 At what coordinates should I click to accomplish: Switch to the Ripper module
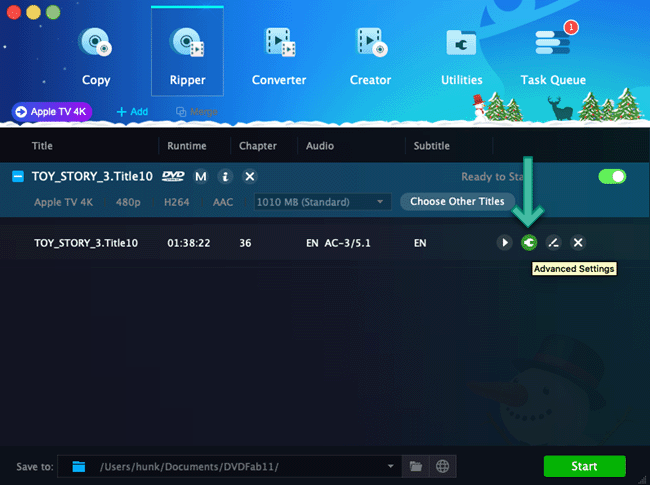click(x=187, y=52)
